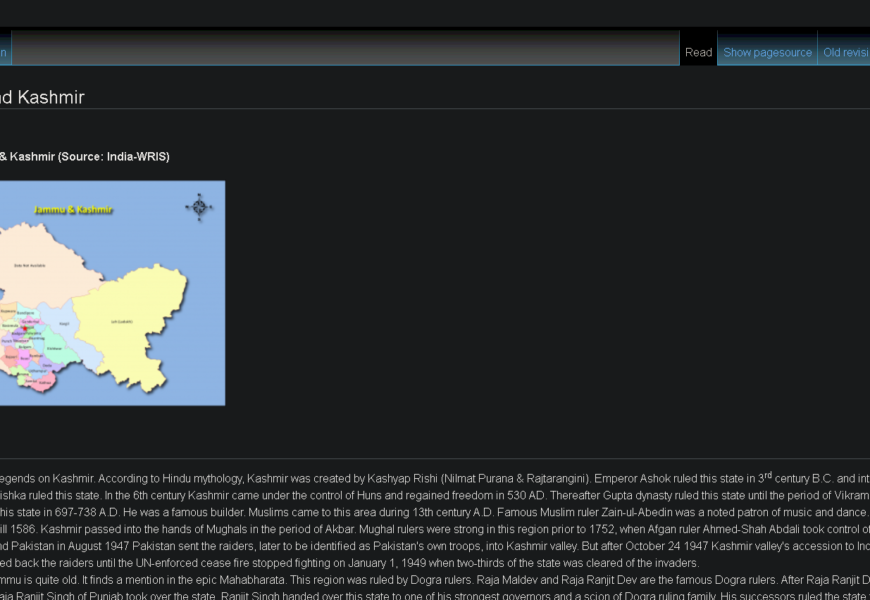Image resolution: width=870 pixels, height=600 pixels.
Task: Open the Old revisions tab
Action: pyautogui.click(x=844, y=52)
